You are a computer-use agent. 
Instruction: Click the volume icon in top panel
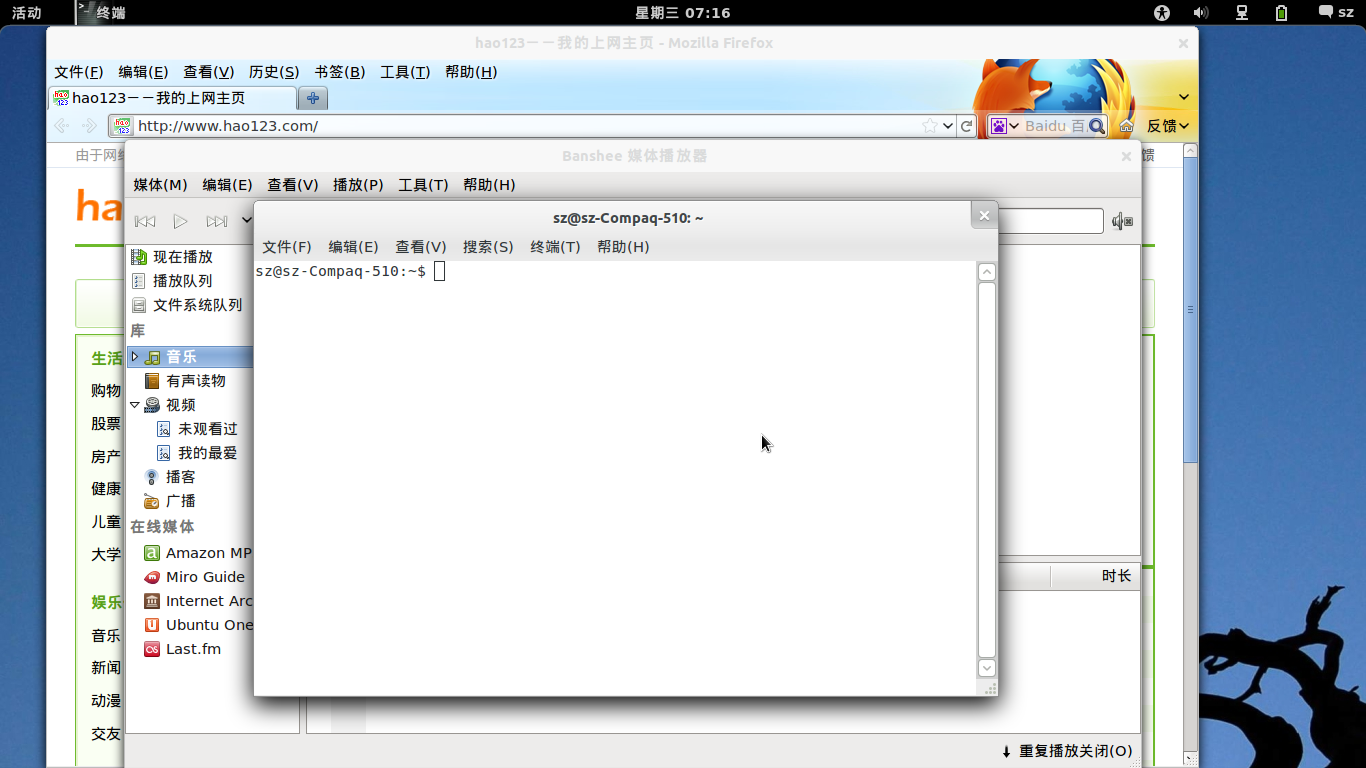pos(1201,13)
